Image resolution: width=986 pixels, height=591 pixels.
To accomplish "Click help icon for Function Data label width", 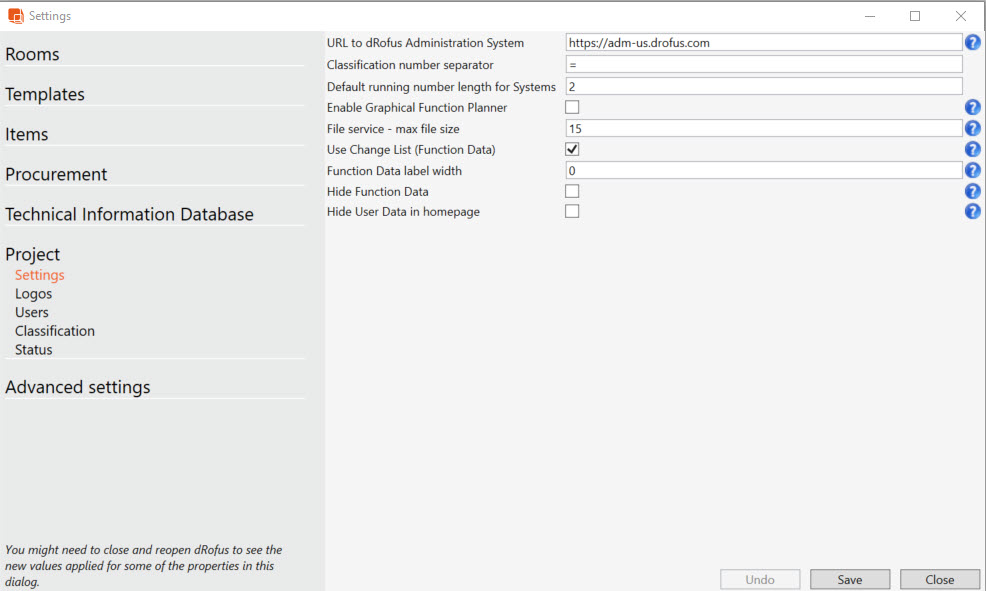I will [972, 171].
